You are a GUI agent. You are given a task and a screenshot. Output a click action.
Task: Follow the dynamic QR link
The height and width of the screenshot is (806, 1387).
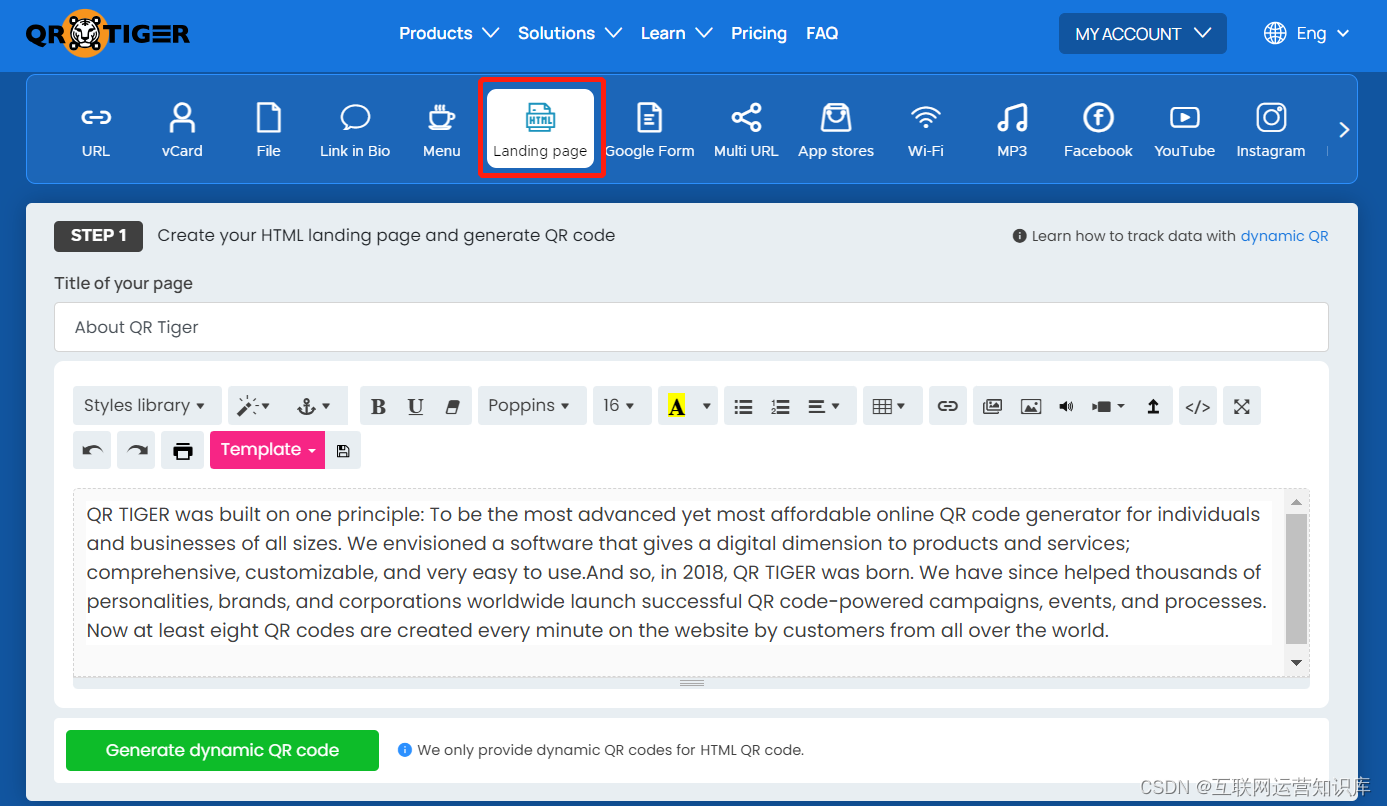pos(1284,236)
